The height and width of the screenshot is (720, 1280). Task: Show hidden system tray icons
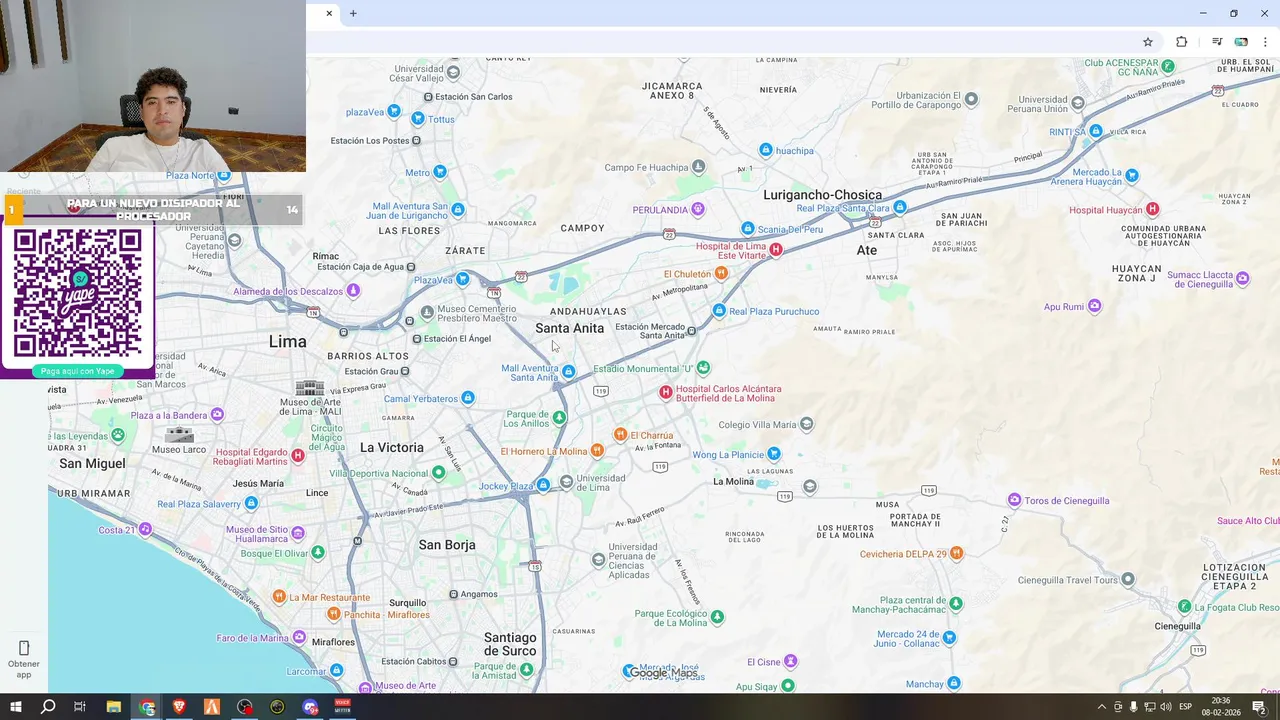click(1102, 707)
